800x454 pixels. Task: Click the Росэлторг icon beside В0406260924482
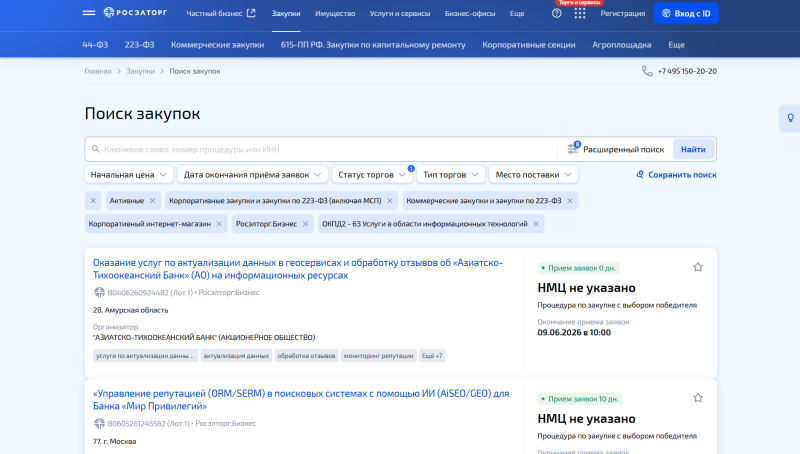pyautogui.click(x=99, y=292)
